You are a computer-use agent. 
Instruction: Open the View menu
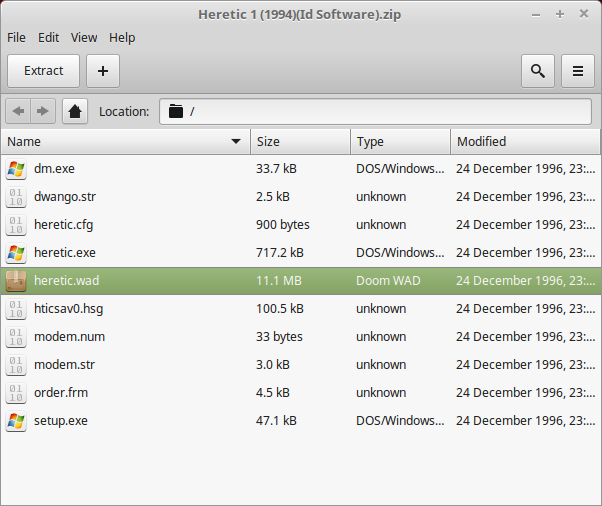[84, 38]
